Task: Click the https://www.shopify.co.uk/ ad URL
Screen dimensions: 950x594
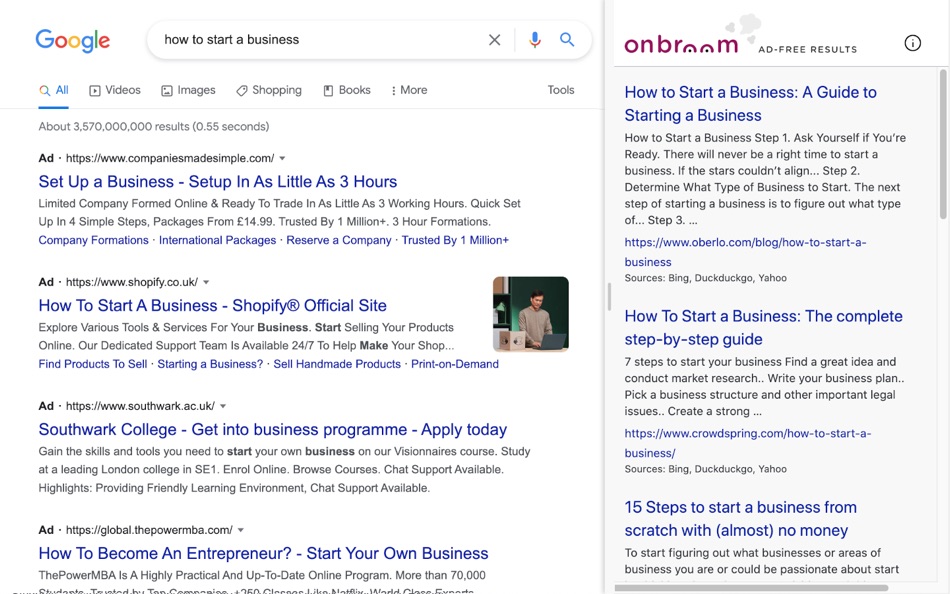Action: click(x=131, y=282)
